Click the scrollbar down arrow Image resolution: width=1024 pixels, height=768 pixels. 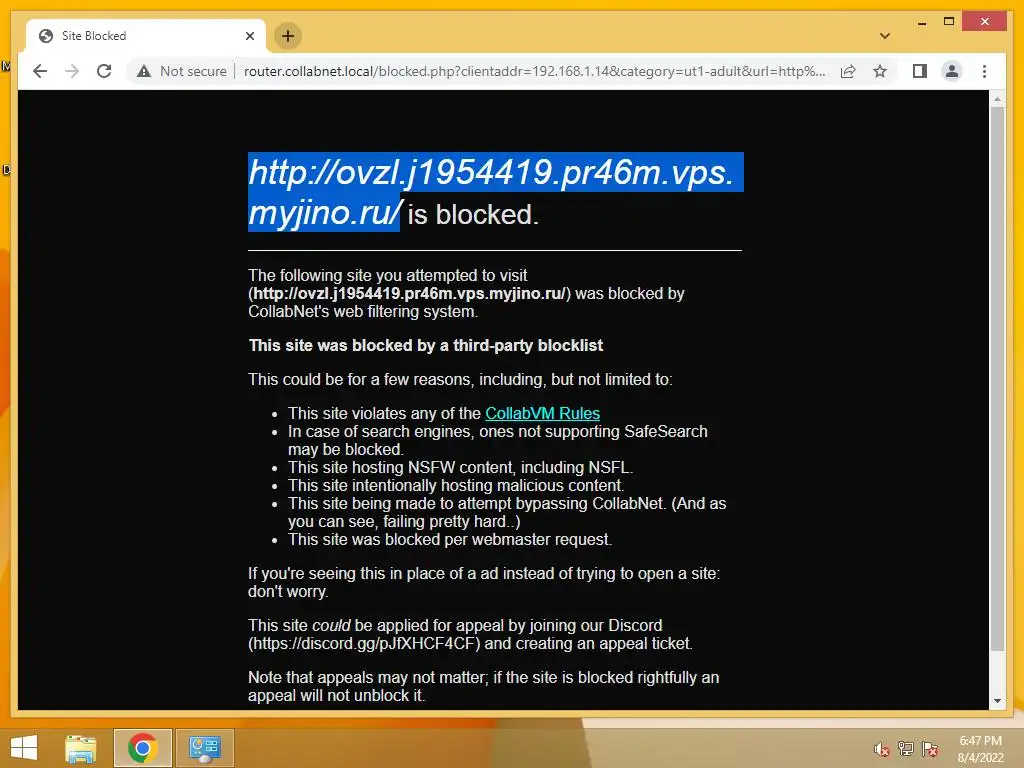[997, 701]
